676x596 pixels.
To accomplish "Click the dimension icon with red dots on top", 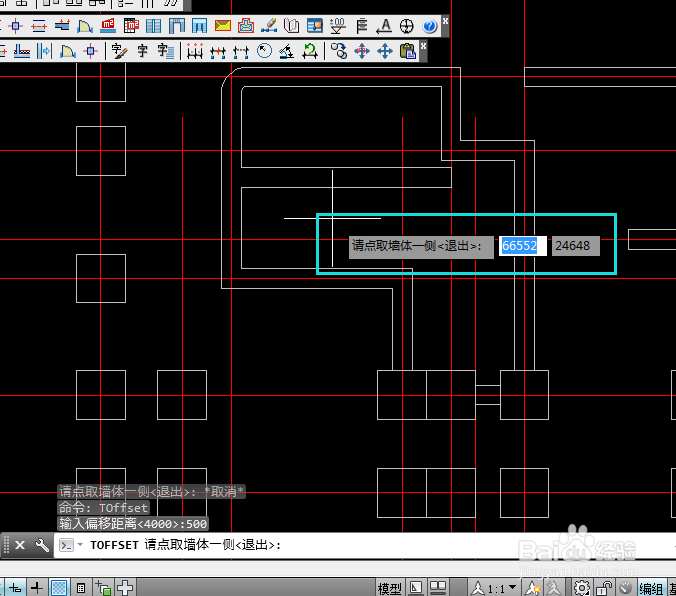I will (x=195, y=51).
